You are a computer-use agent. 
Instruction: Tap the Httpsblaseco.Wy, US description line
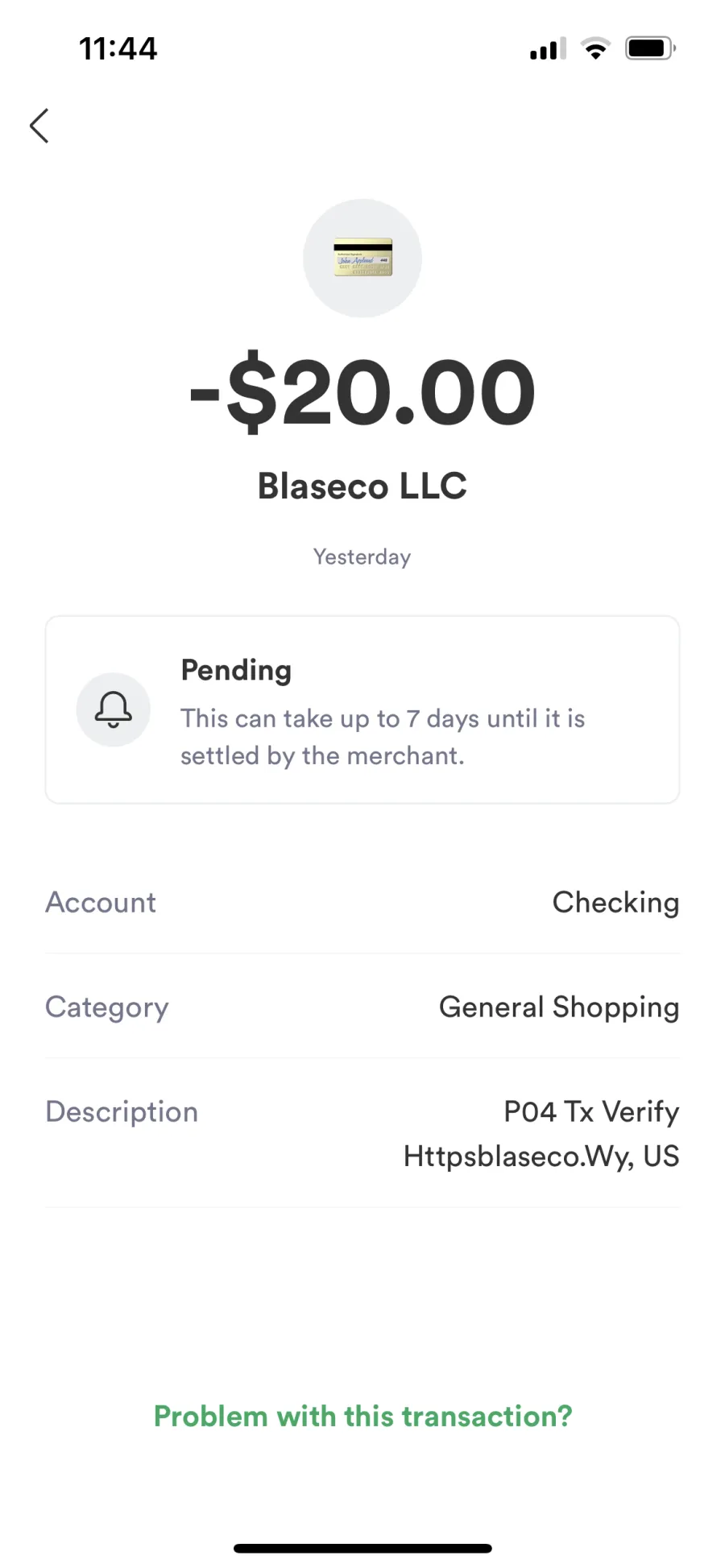coord(541,1156)
